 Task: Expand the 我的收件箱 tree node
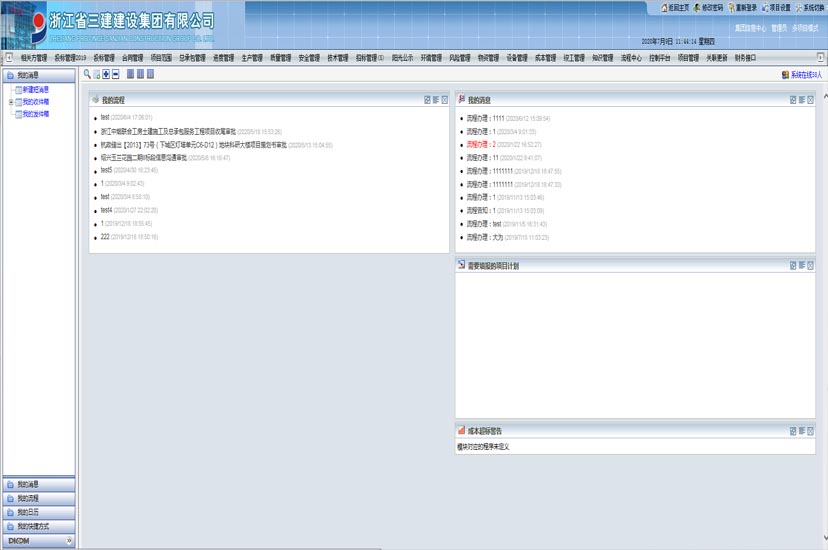click(10, 102)
